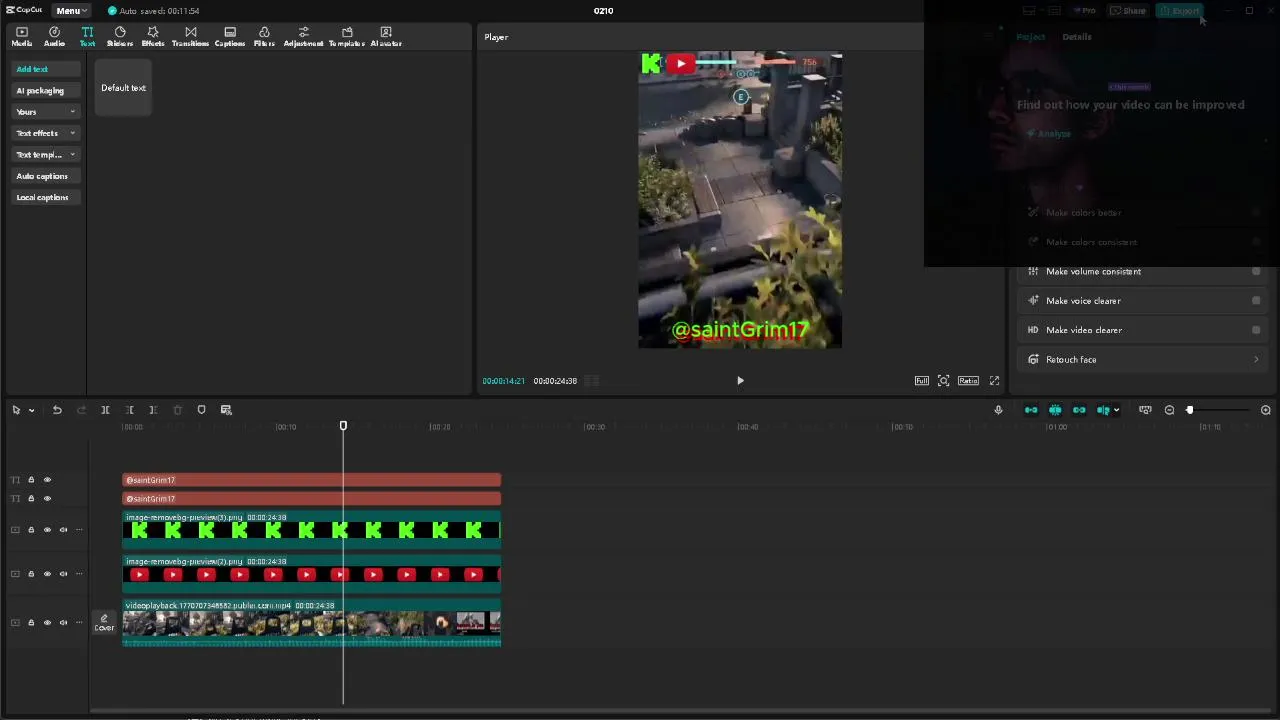Viewport: 1280px width, 720px height.
Task: Toggle Make video clearer checkbox
Action: [1256, 330]
